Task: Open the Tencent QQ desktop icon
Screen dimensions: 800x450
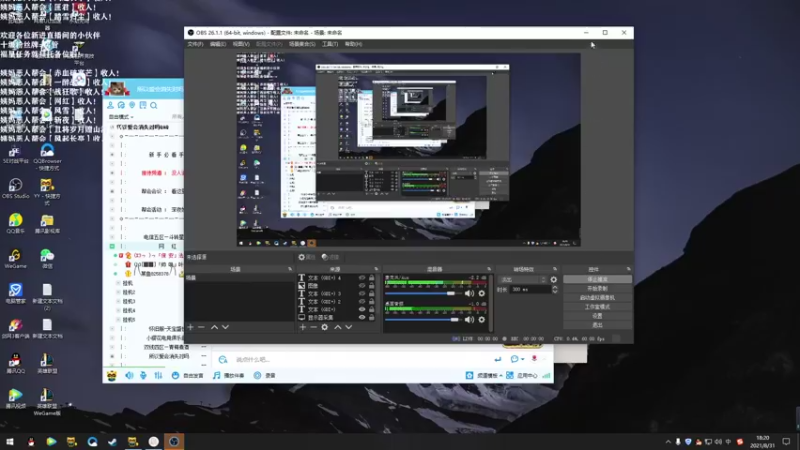Action: (x=15, y=363)
